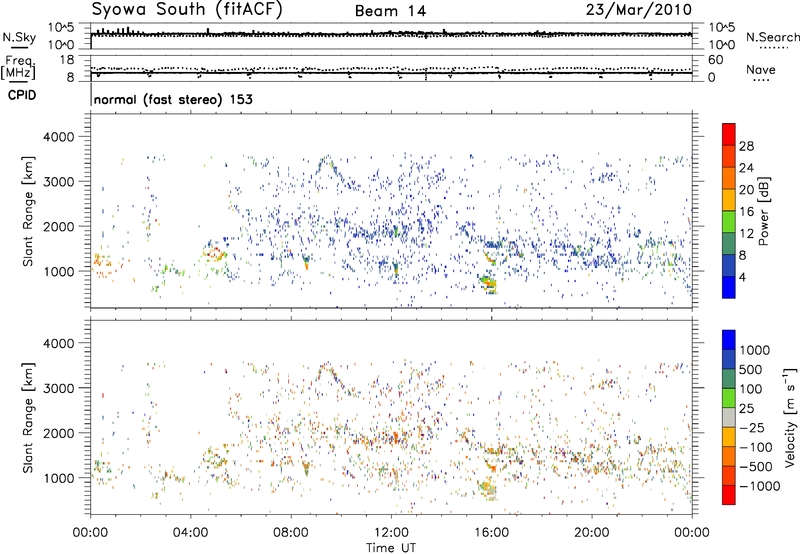This screenshot has height=554, width=800.
Task: Click the "04:00" time tick label
Action: point(191,533)
